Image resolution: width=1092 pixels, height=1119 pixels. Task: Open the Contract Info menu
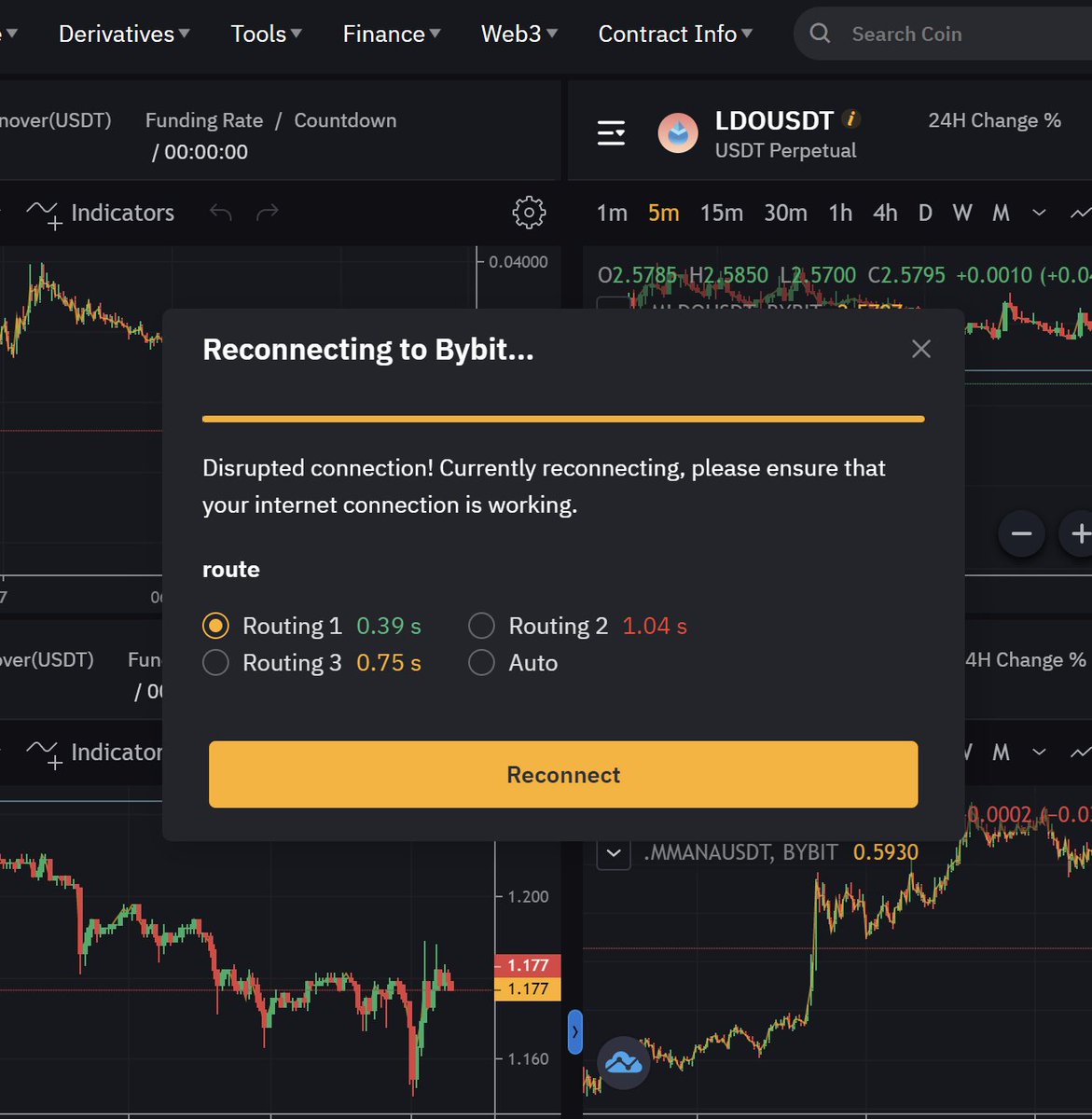point(675,34)
